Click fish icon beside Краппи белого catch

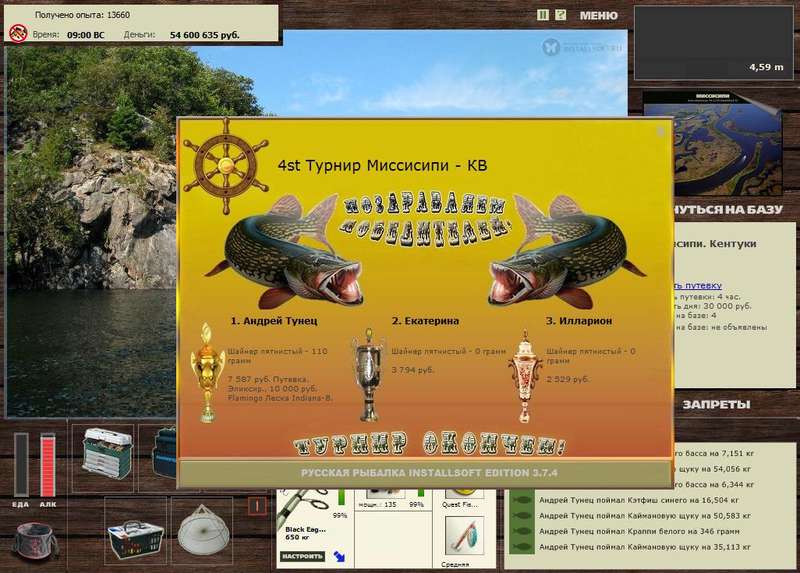(521, 531)
